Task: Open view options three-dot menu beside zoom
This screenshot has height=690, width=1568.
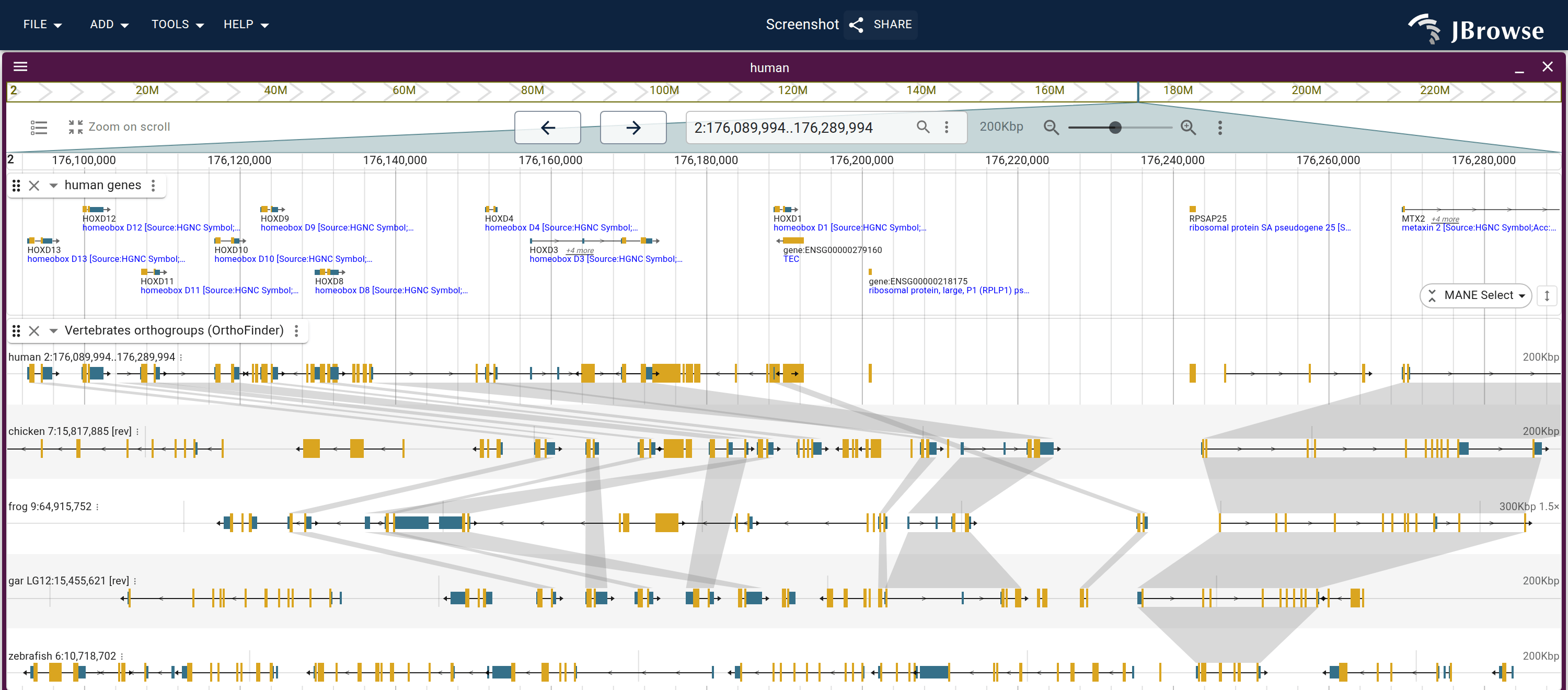Action: coord(1219,127)
